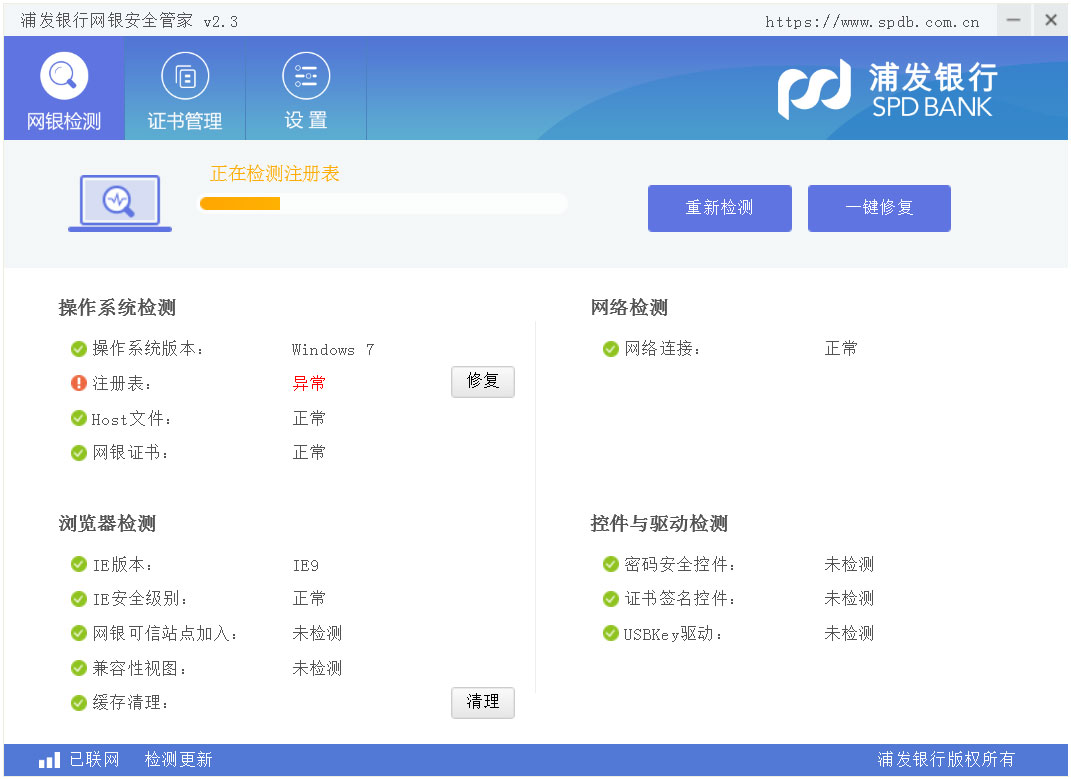Click the 网络检测 heading
1071x779 pixels.
click(629, 308)
